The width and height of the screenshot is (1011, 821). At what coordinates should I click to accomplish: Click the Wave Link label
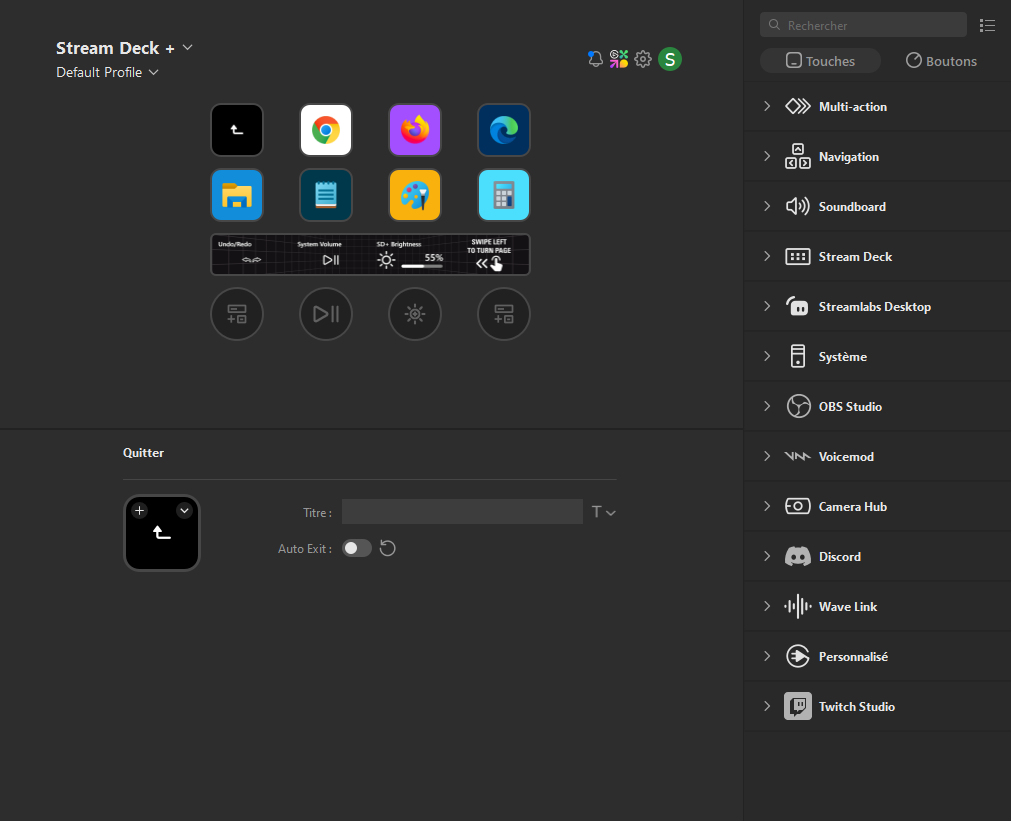click(848, 606)
